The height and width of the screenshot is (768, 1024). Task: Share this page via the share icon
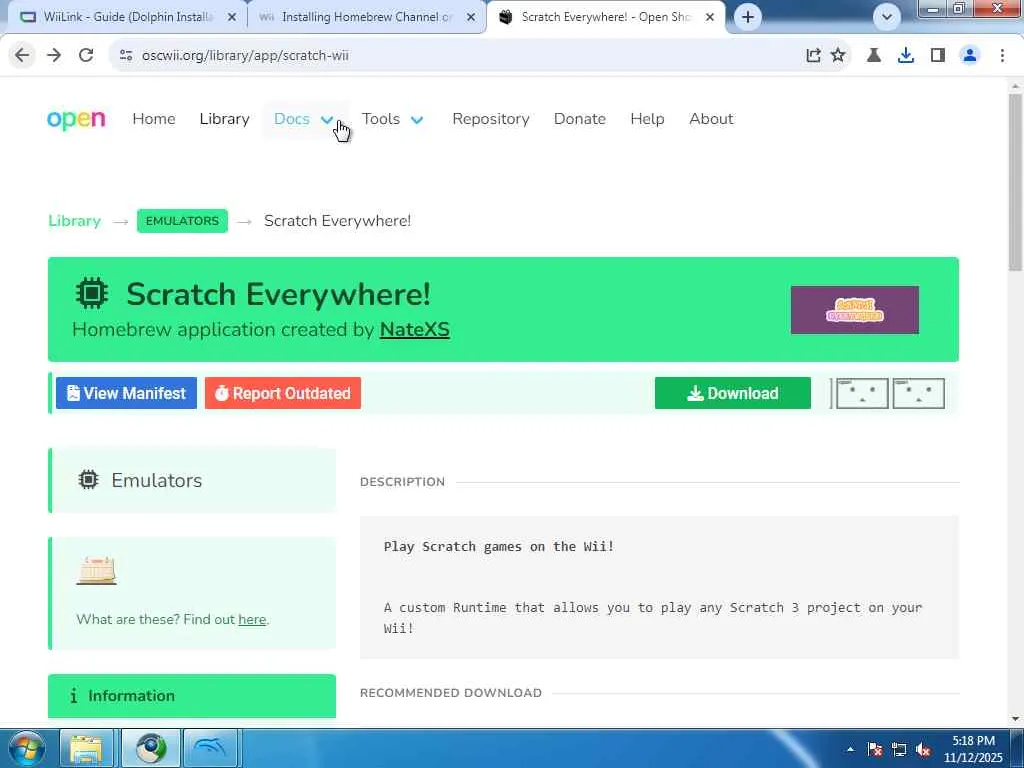[x=813, y=56]
